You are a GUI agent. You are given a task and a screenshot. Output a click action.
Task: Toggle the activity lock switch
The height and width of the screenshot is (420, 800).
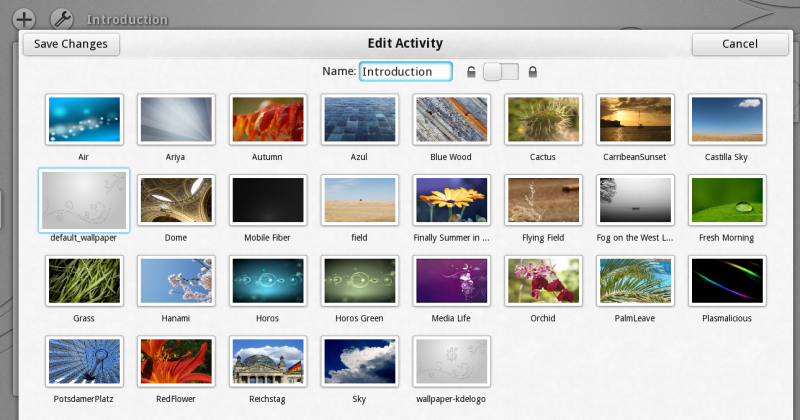[x=501, y=72]
